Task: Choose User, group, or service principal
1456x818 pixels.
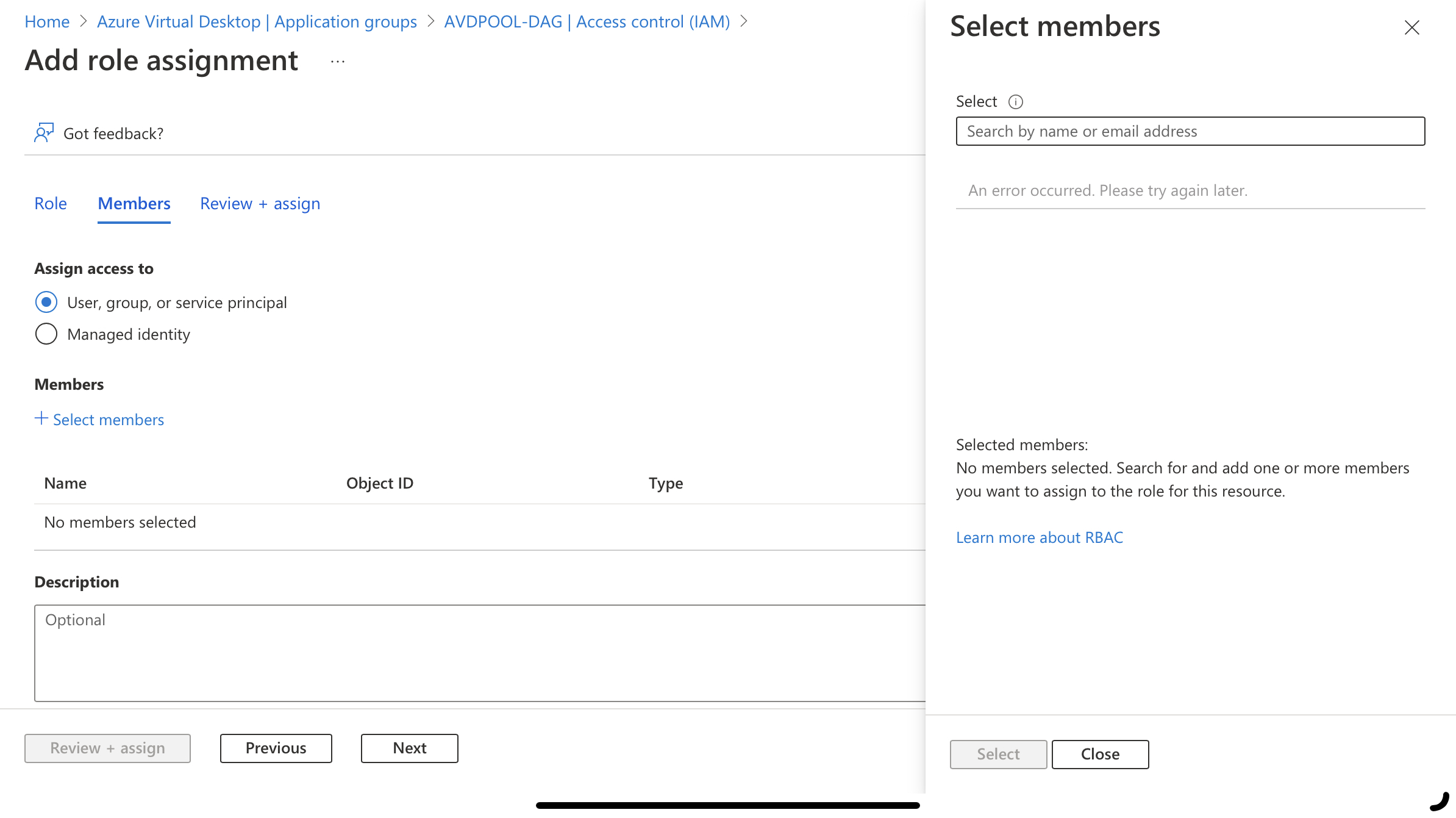Action: click(x=46, y=303)
